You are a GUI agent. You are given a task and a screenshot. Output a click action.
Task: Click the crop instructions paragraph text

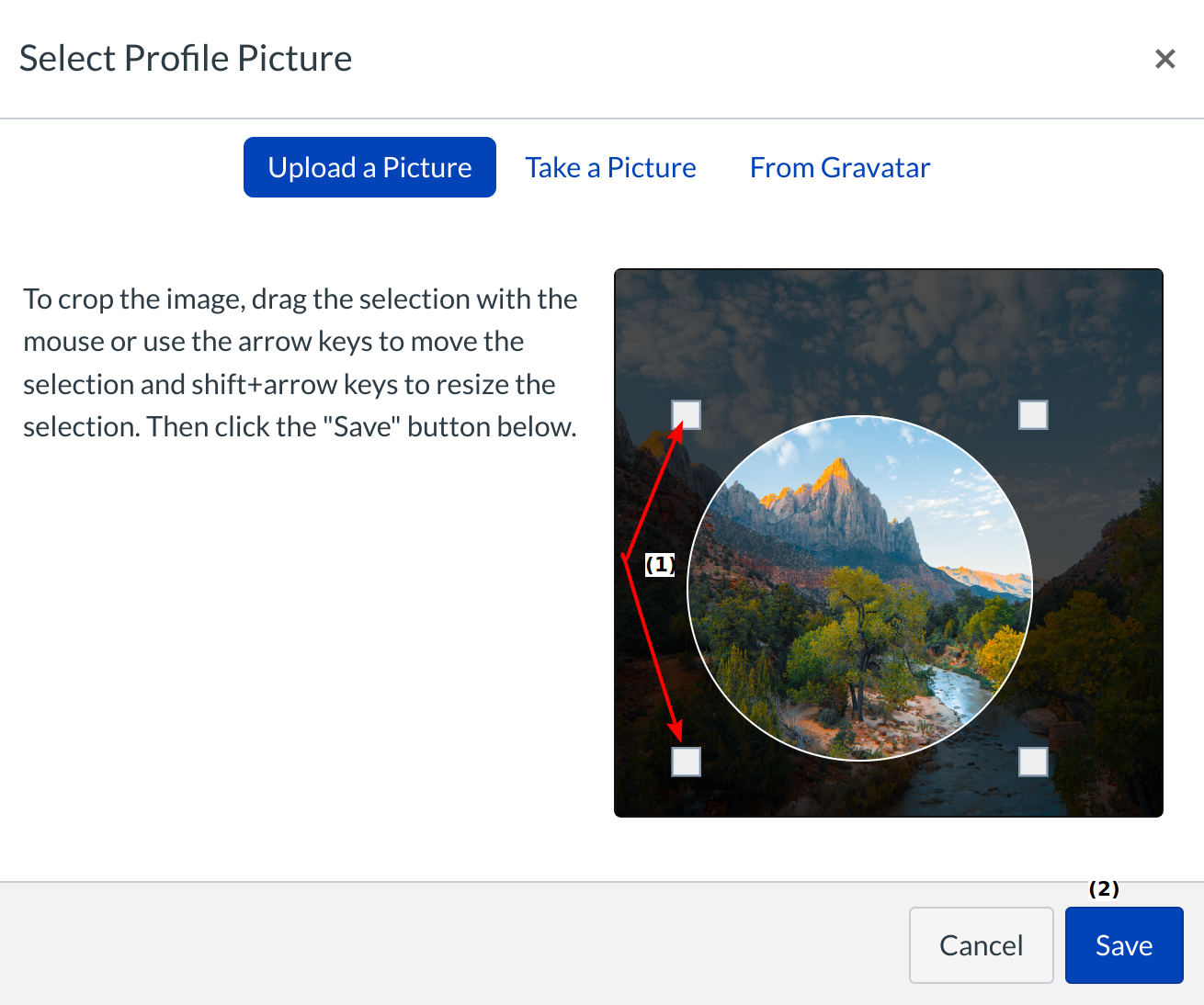[300, 363]
